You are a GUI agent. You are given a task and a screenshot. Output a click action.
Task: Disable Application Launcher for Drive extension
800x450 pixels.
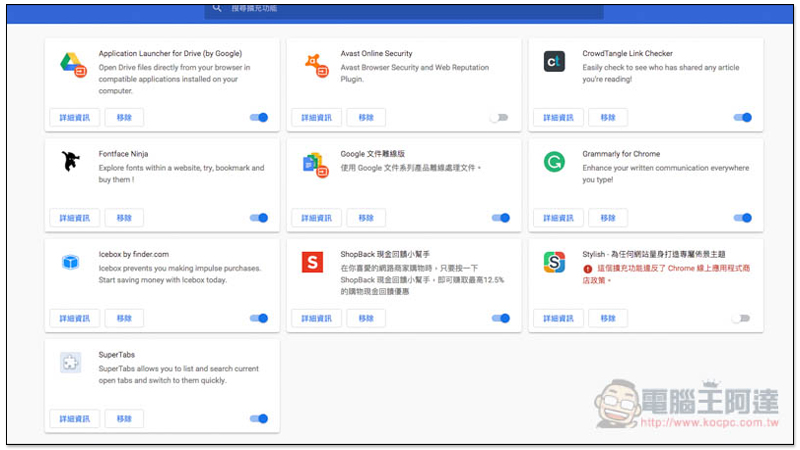coord(259,117)
